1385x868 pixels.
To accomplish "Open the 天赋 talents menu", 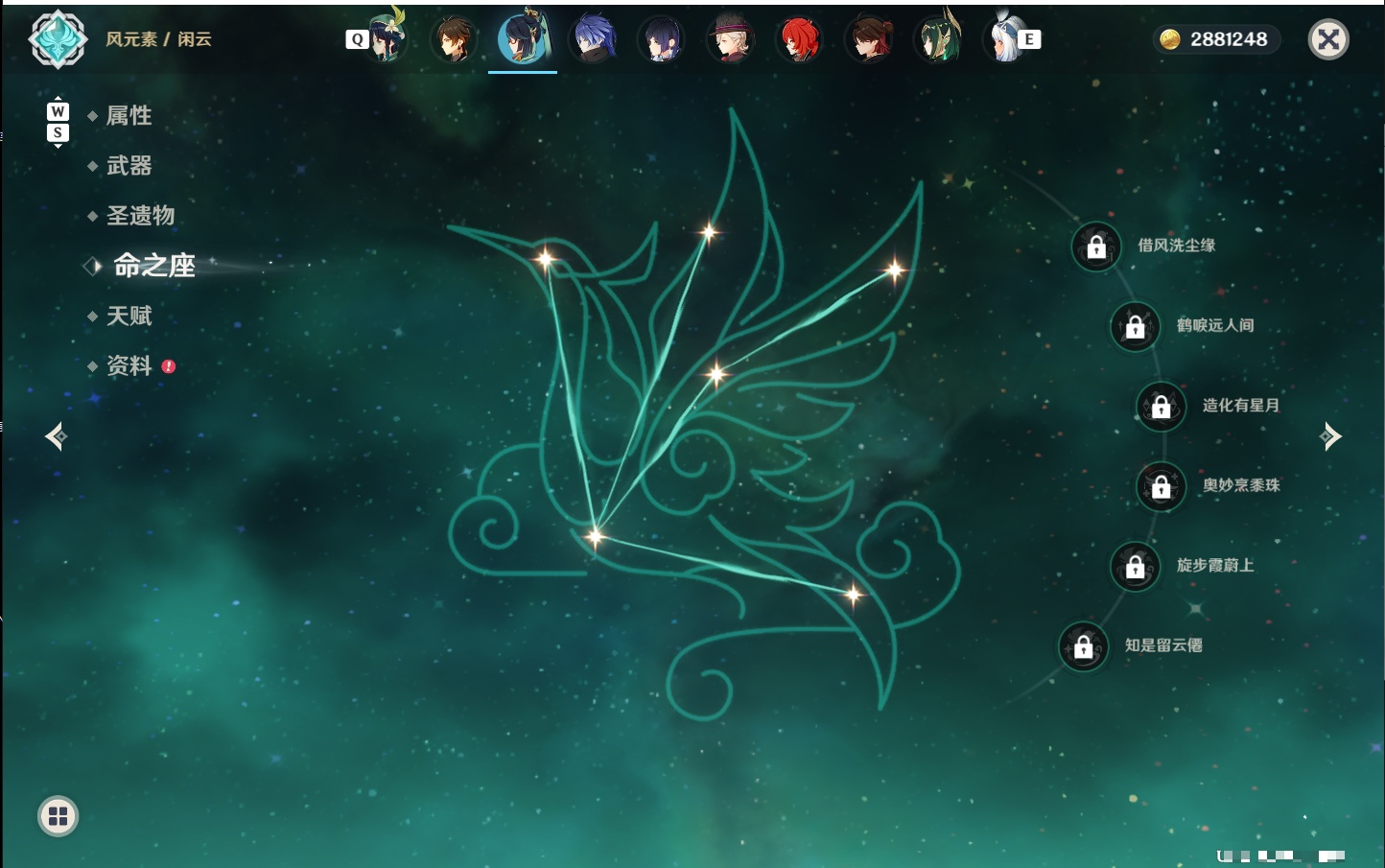I will point(129,316).
